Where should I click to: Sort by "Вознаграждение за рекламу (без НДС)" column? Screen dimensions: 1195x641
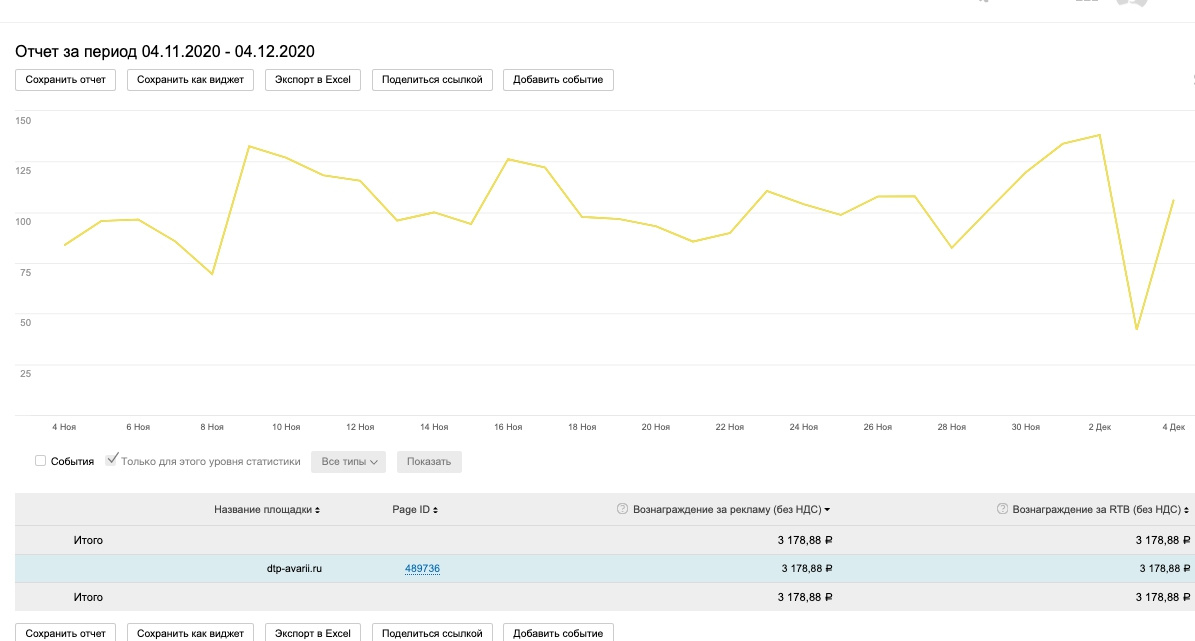pos(726,510)
